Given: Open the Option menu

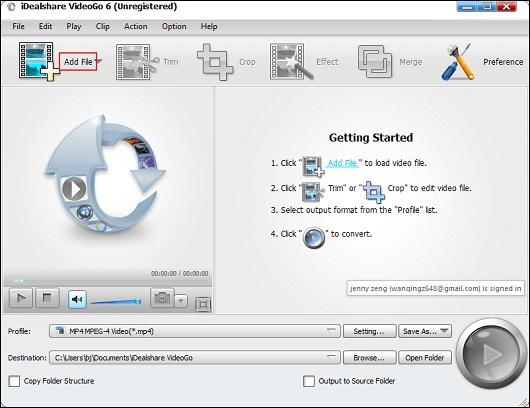Looking at the screenshot, I should [174, 26].
